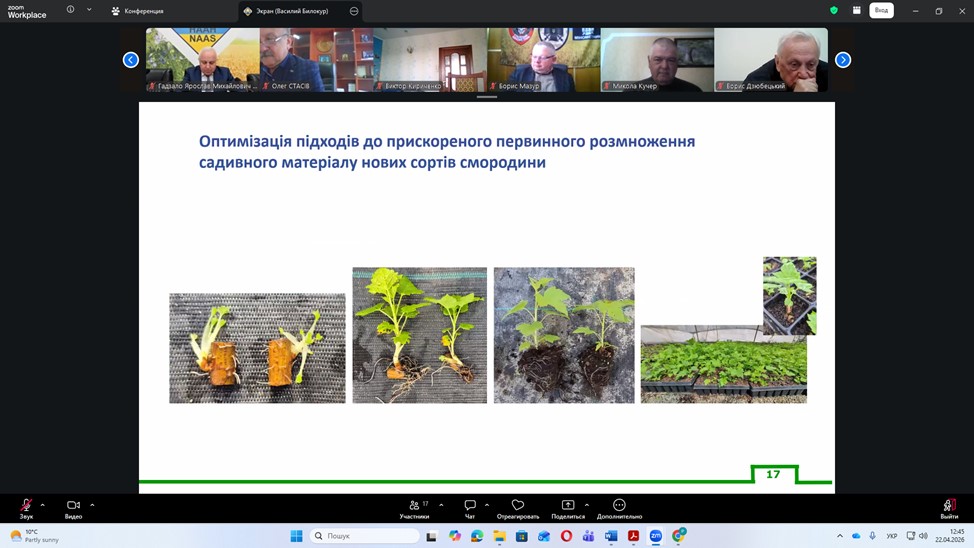
Task: Open the Дополнительно more options menu
Action: pos(619,507)
